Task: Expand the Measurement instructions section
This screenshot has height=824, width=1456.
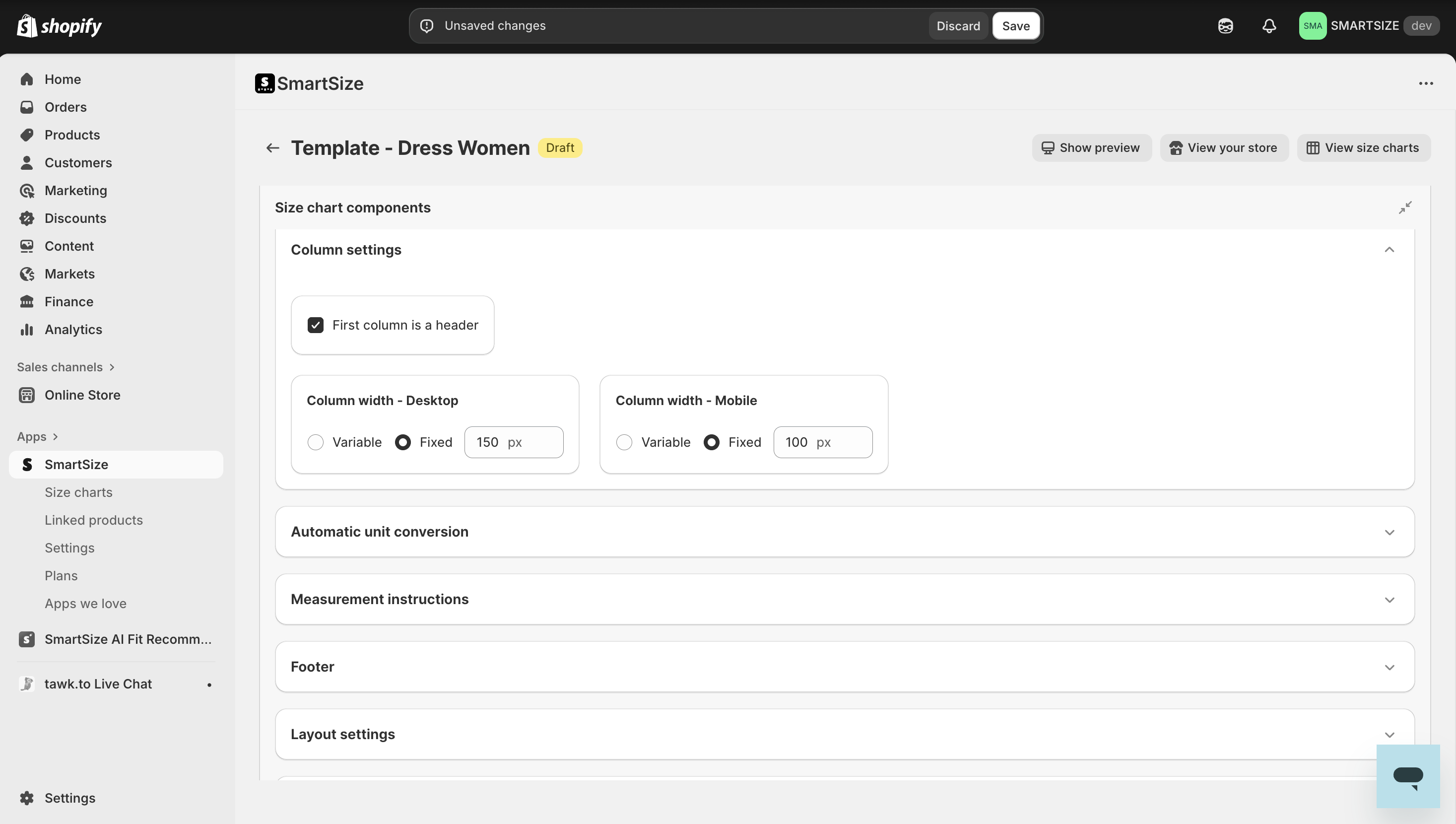Action: tap(1389, 599)
